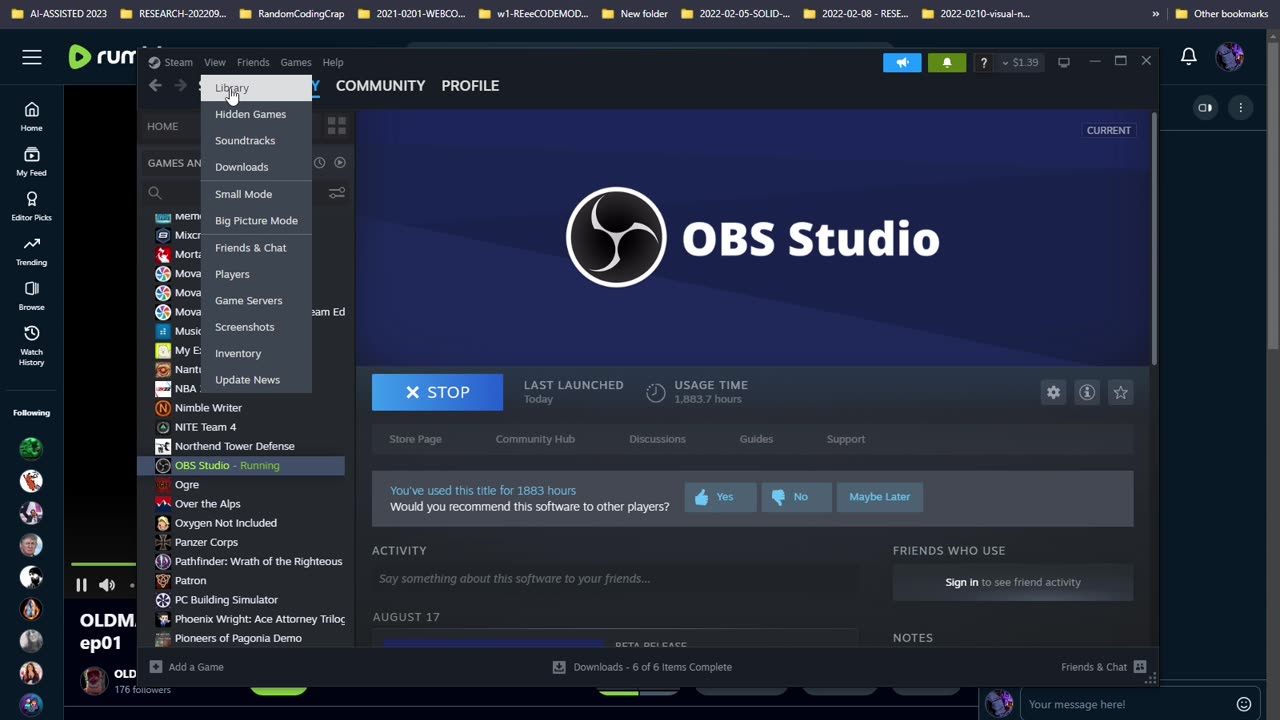Click Sign in for friend activity
Image resolution: width=1280 pixels, height=720 pixels.
[962, 582]
